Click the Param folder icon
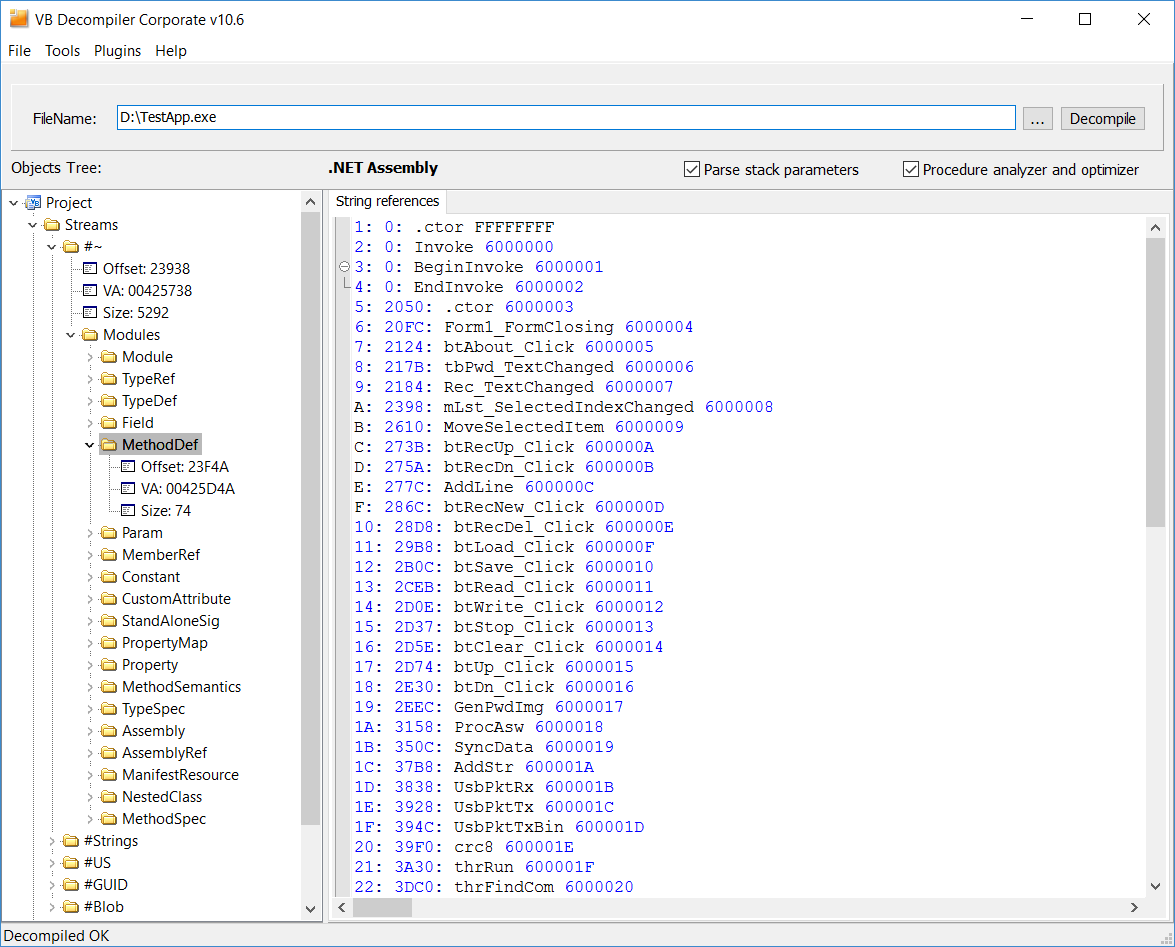The width and height of the screenshot is (1175, 947). pos(109,533)
